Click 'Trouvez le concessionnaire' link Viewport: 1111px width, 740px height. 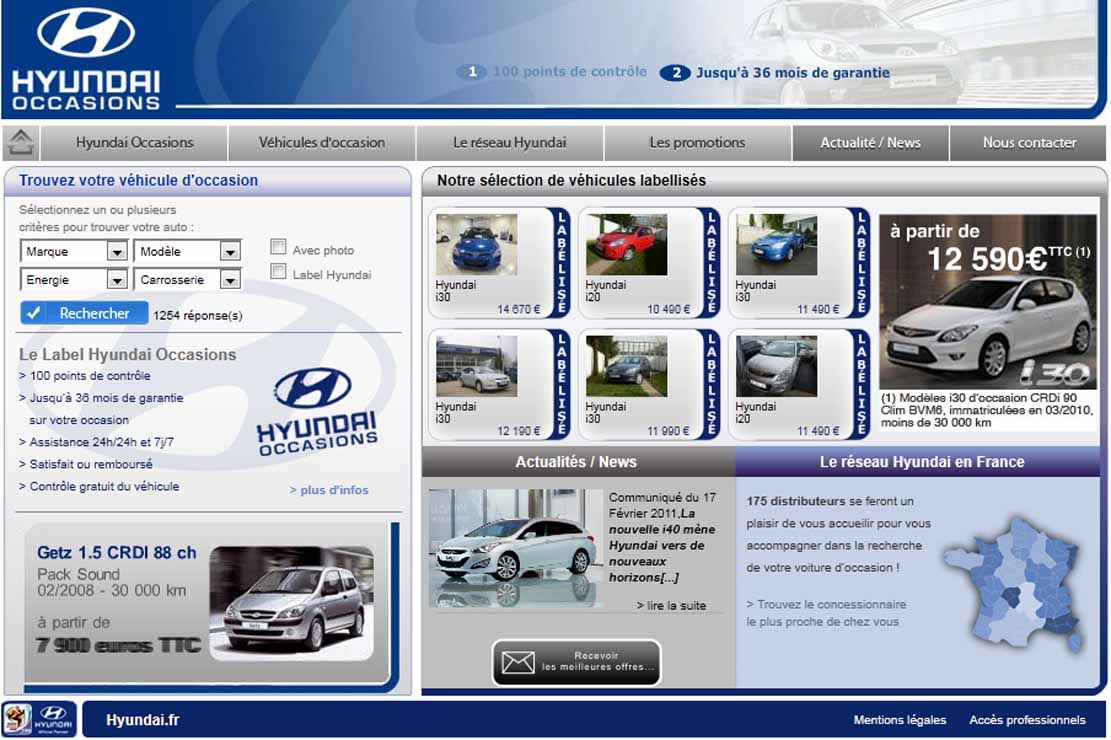pos(826,613)
